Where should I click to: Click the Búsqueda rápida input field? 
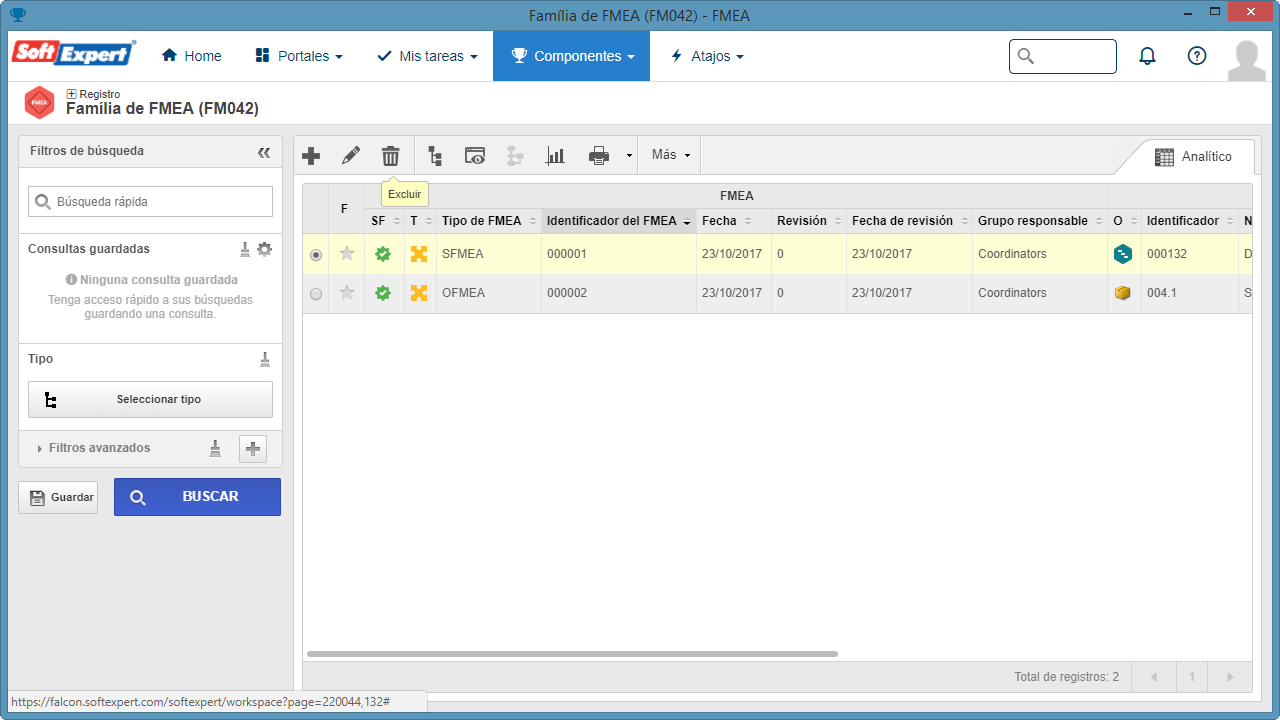point(150,201)
